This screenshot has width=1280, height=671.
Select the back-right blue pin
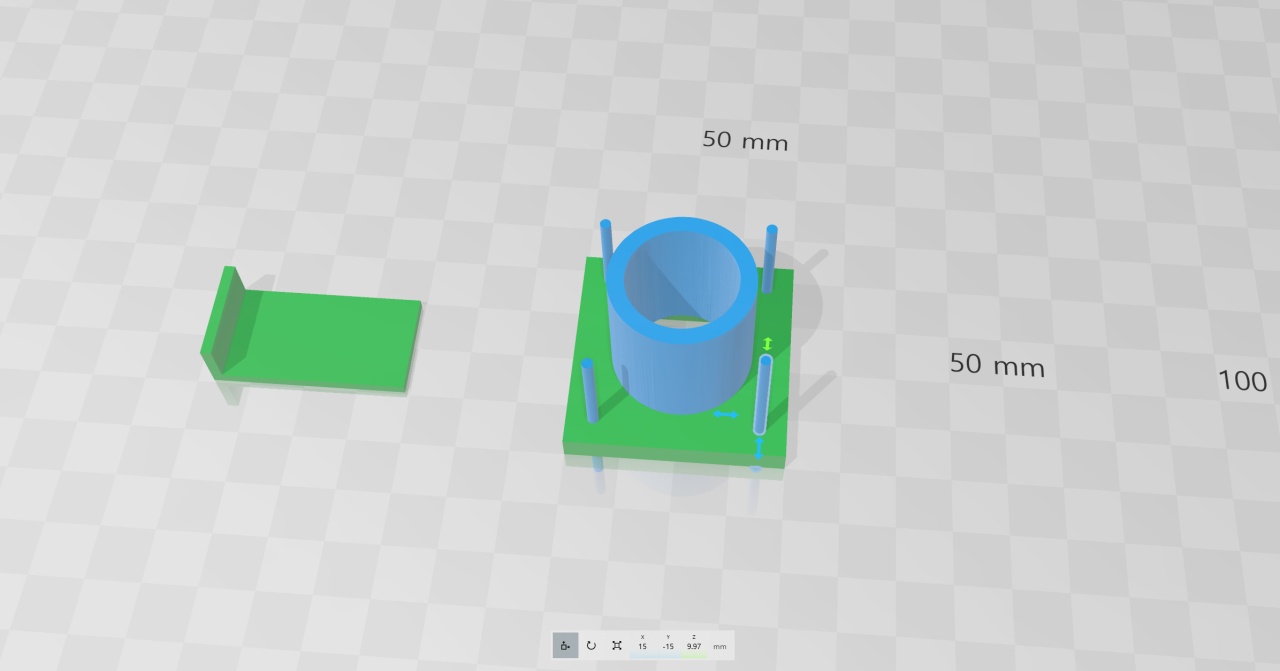tap(770, 258)
